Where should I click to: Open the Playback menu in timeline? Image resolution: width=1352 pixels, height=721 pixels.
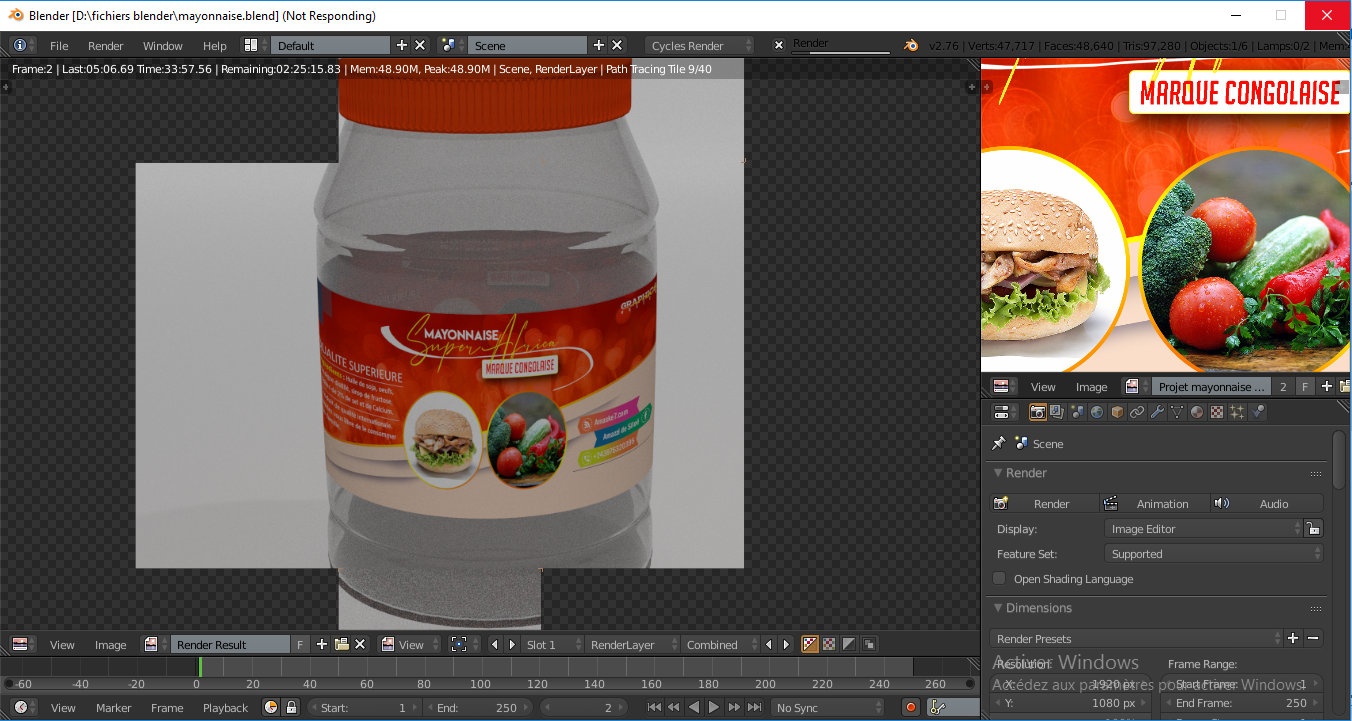225,707
